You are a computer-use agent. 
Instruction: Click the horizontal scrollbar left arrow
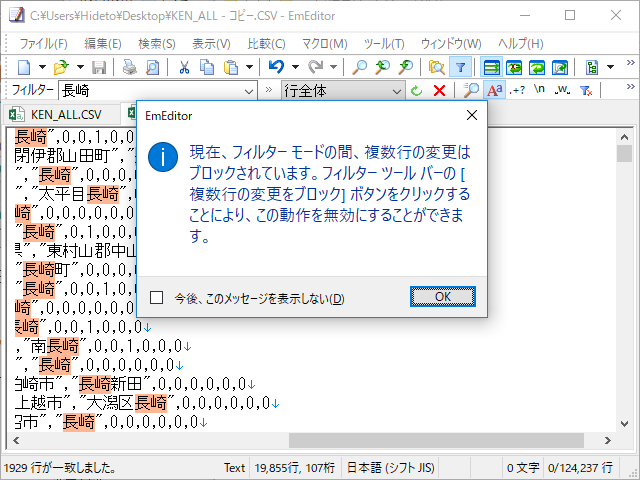coord(16,440)
